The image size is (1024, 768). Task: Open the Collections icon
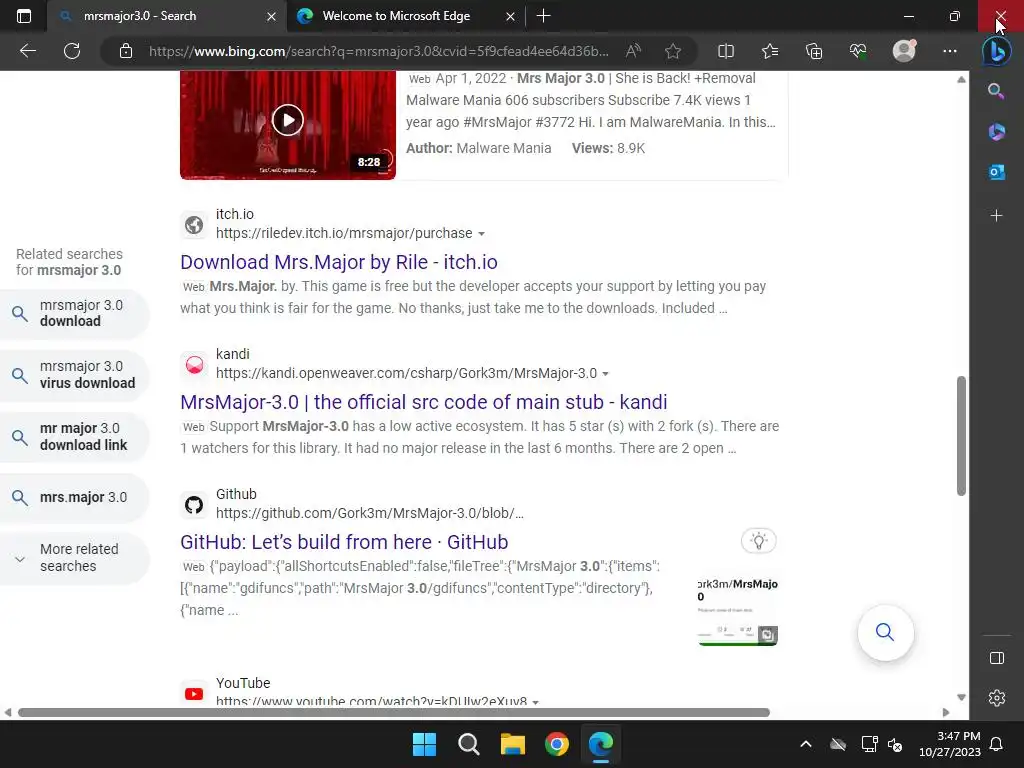(814, 51)
